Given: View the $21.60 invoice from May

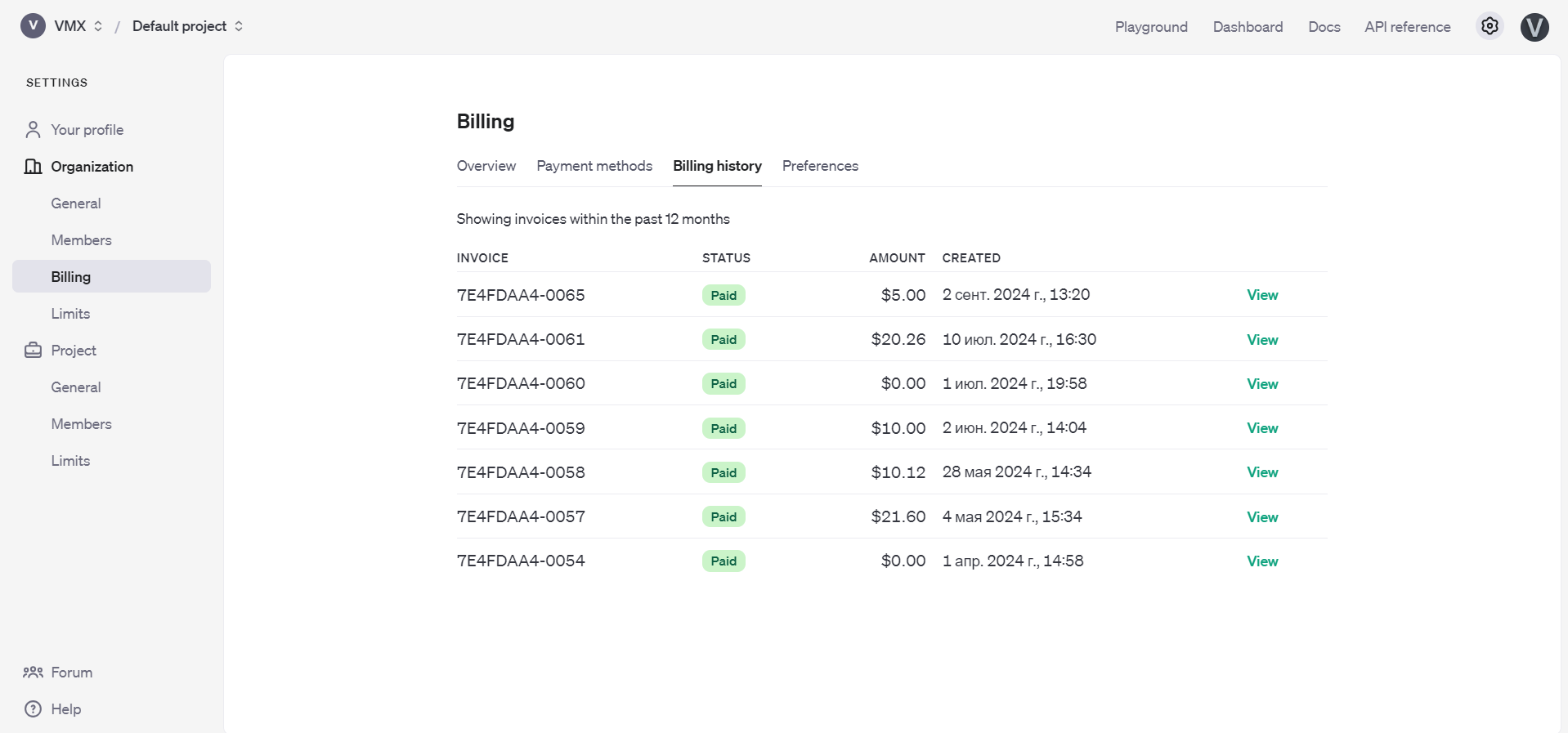Looking at the screenshot, I should tap(1261, 517).
